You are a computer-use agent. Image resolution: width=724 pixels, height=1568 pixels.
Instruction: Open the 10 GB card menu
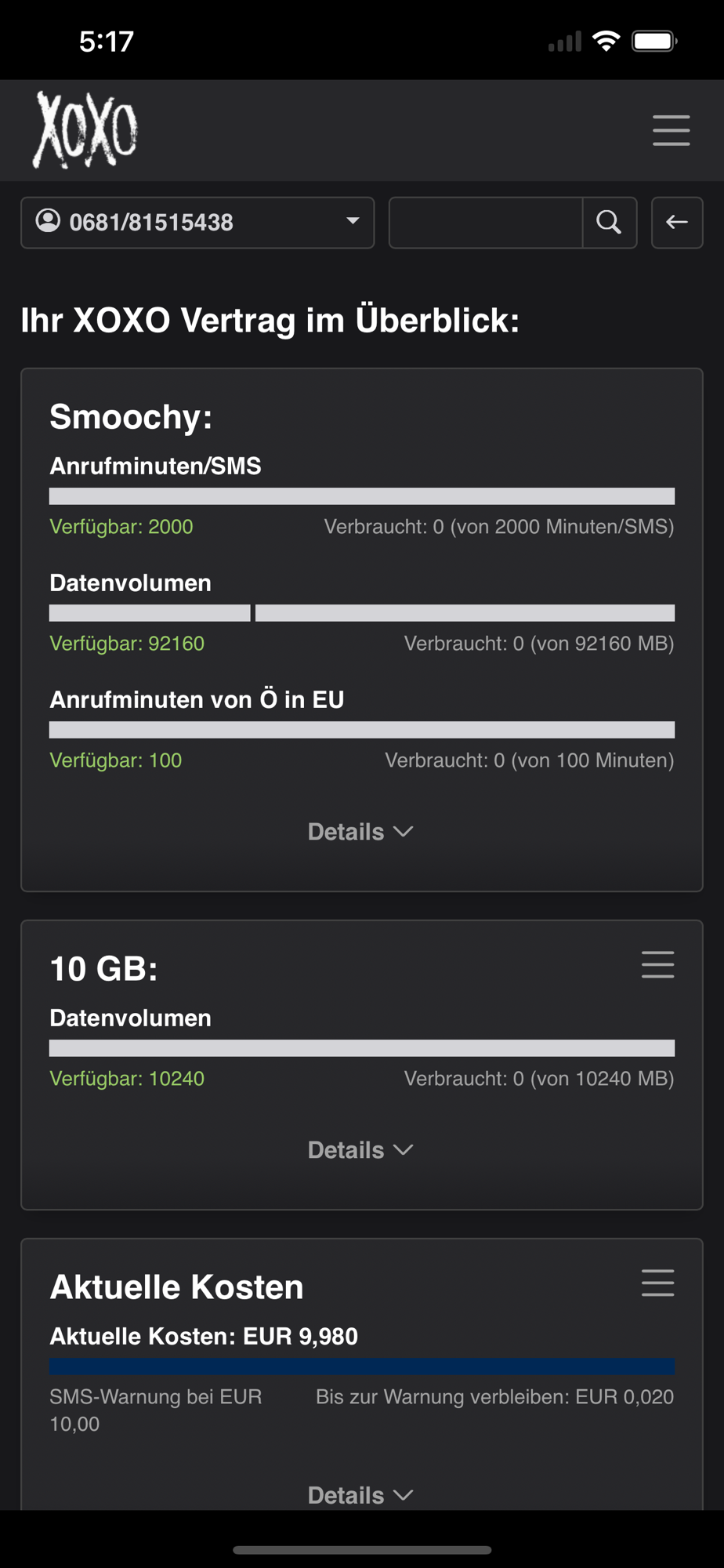657,964
